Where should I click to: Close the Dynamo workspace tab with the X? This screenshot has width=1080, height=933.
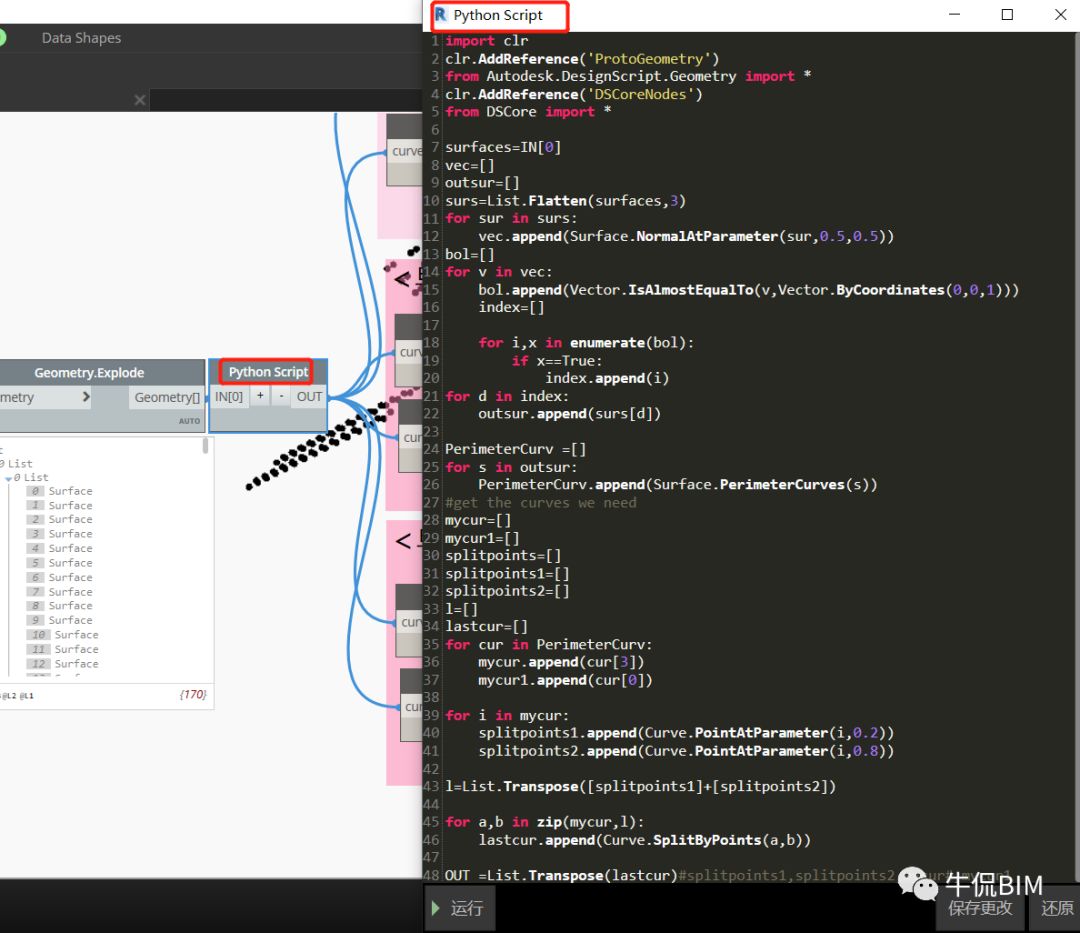tap(140, 101)
